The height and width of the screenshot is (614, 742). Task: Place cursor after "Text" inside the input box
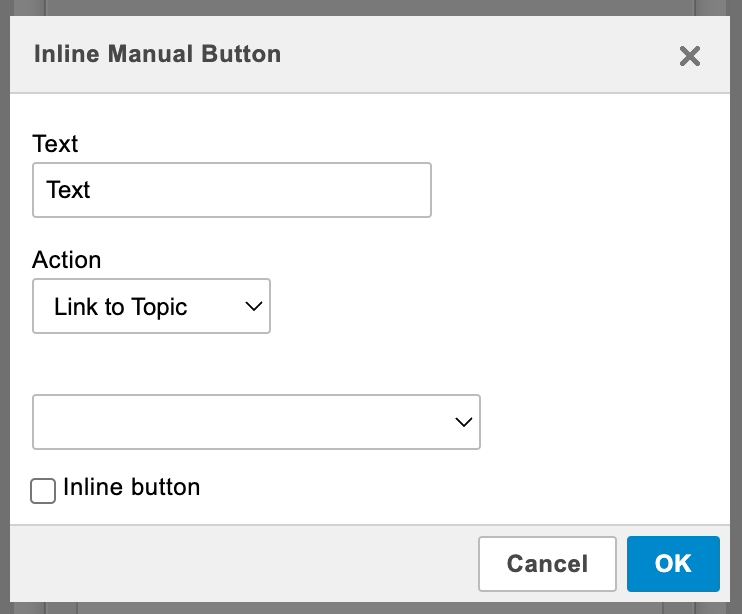point(93,190)
